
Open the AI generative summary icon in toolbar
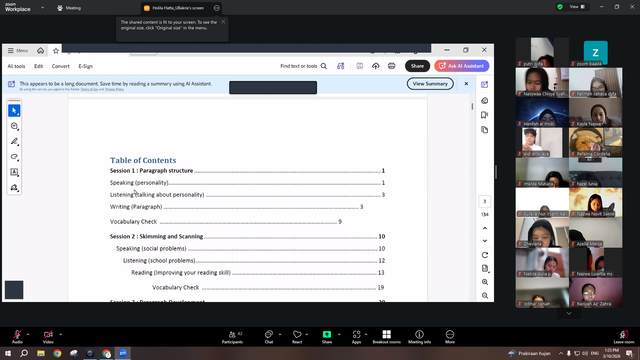click(340, 66)
